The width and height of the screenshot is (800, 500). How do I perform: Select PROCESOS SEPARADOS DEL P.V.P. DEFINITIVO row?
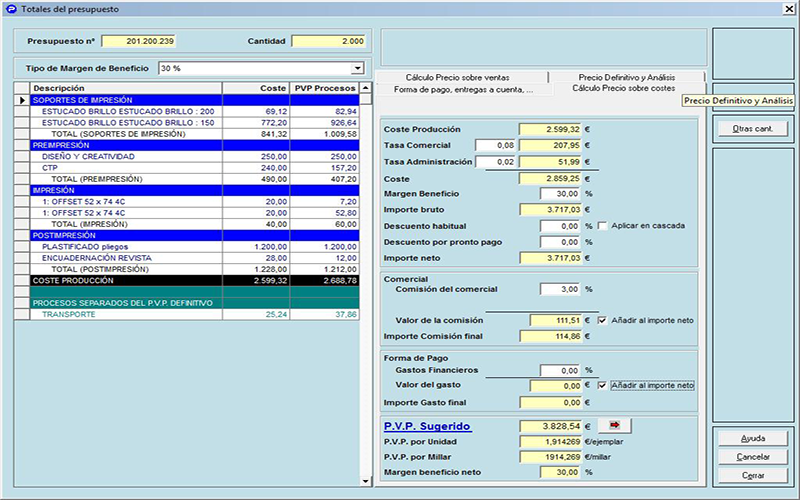(x=187, y=303)
